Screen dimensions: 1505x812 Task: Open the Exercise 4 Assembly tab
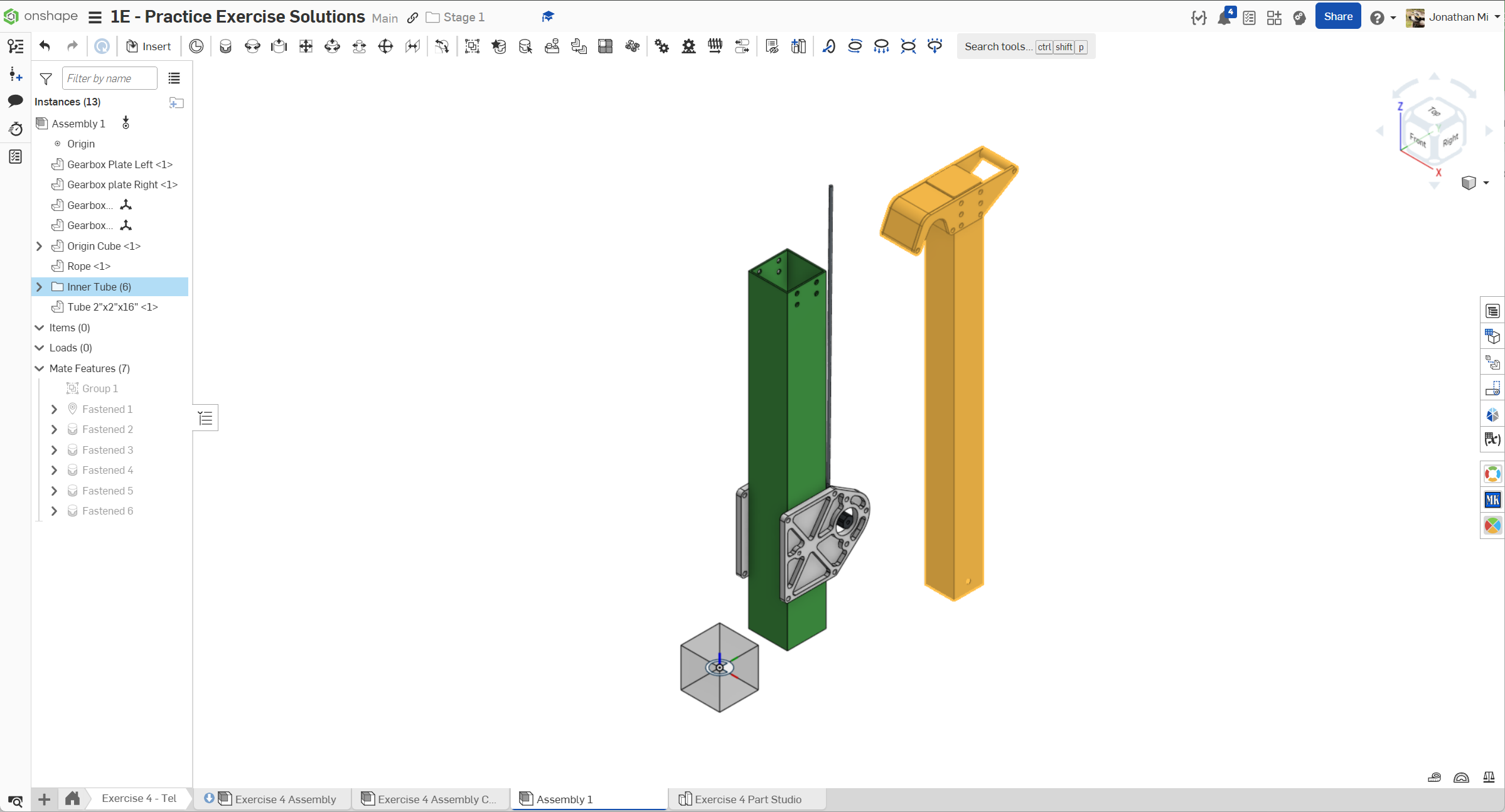click(285, 799)
